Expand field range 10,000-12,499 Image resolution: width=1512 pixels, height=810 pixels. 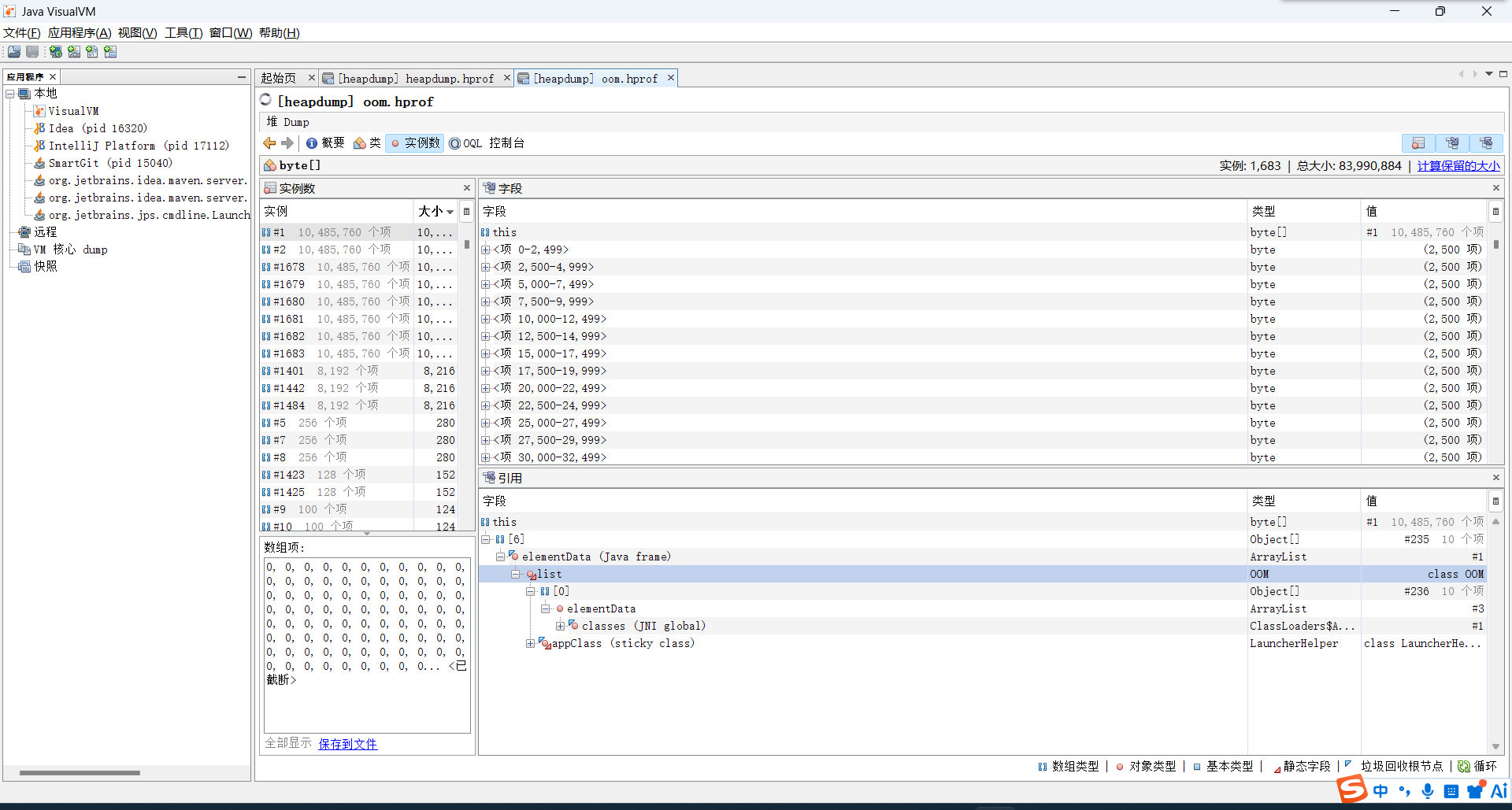point(486,319)
